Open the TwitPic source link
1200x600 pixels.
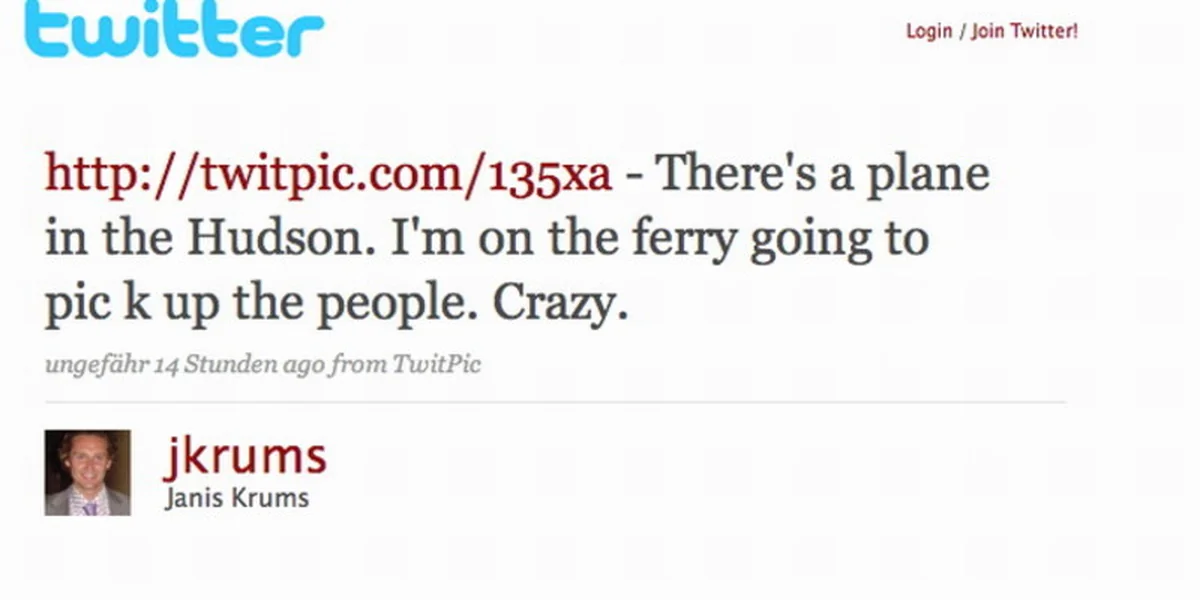[436, 364]
